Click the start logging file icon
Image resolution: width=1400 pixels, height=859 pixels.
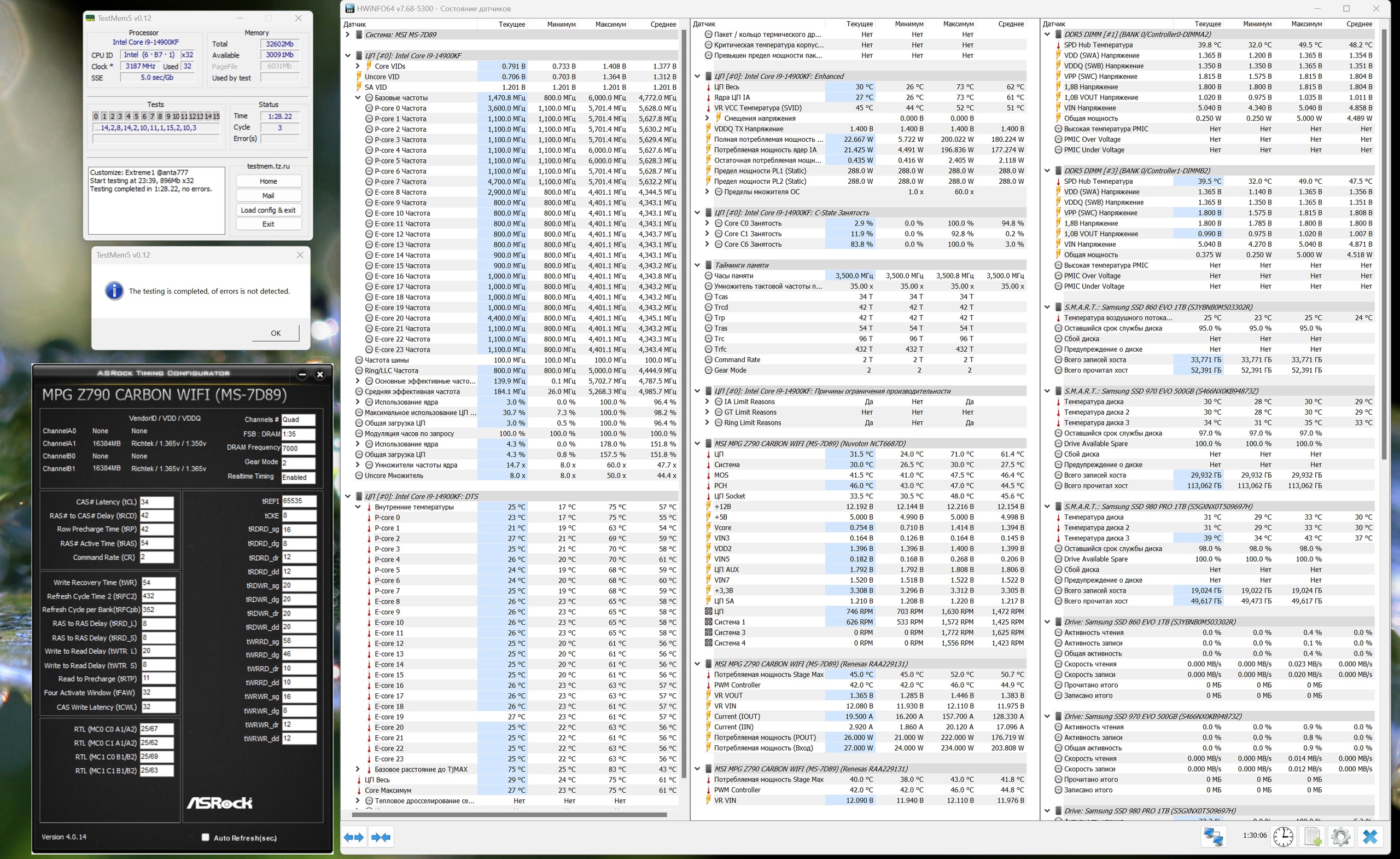[x=1312, y=837]
